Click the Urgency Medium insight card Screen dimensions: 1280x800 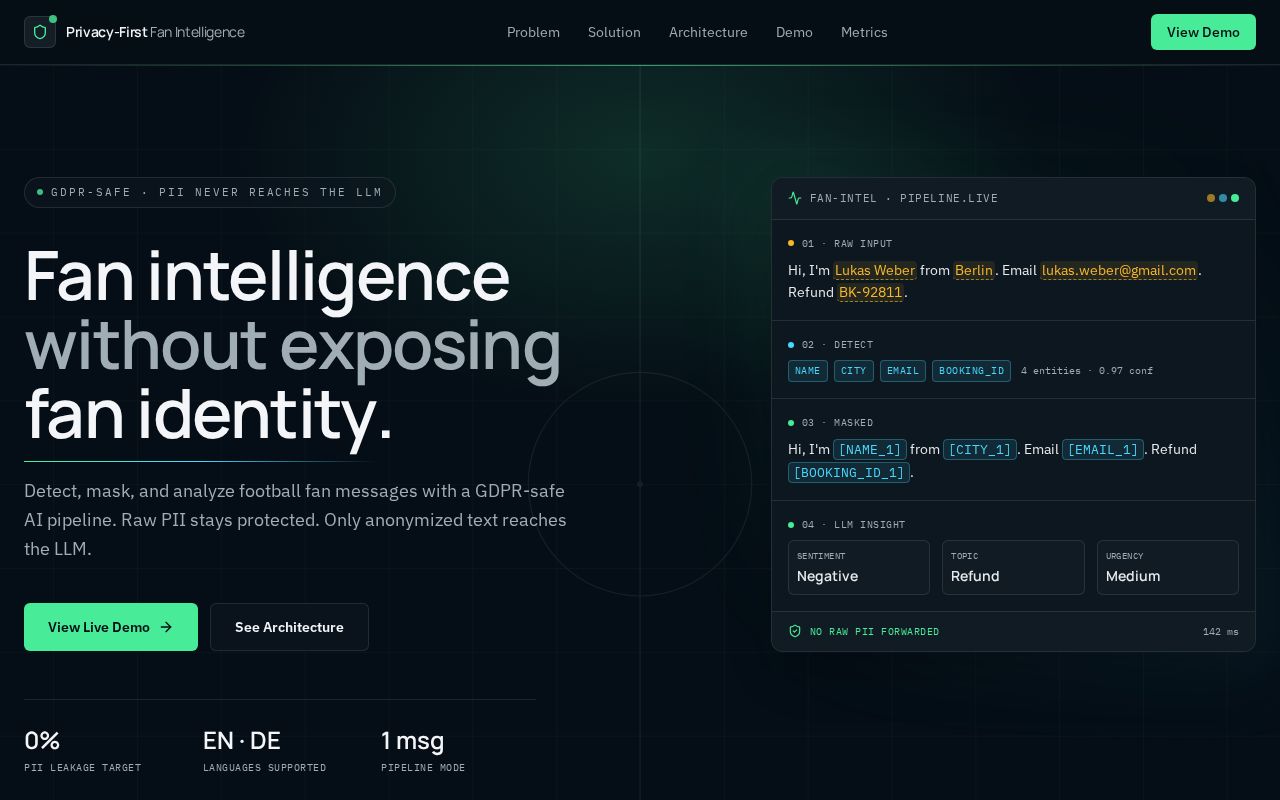(1168, 568)
